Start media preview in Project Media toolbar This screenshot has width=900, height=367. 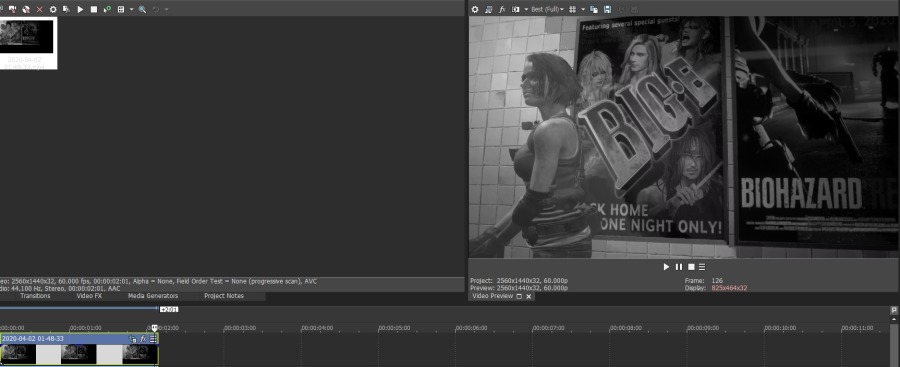(80, 9)
